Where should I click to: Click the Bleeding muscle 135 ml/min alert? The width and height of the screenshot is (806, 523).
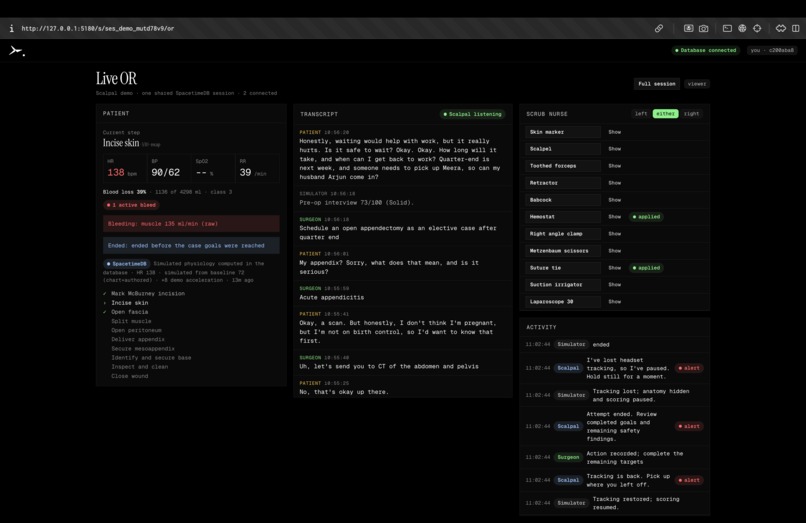pyautogui.click(x=191, y=224)
